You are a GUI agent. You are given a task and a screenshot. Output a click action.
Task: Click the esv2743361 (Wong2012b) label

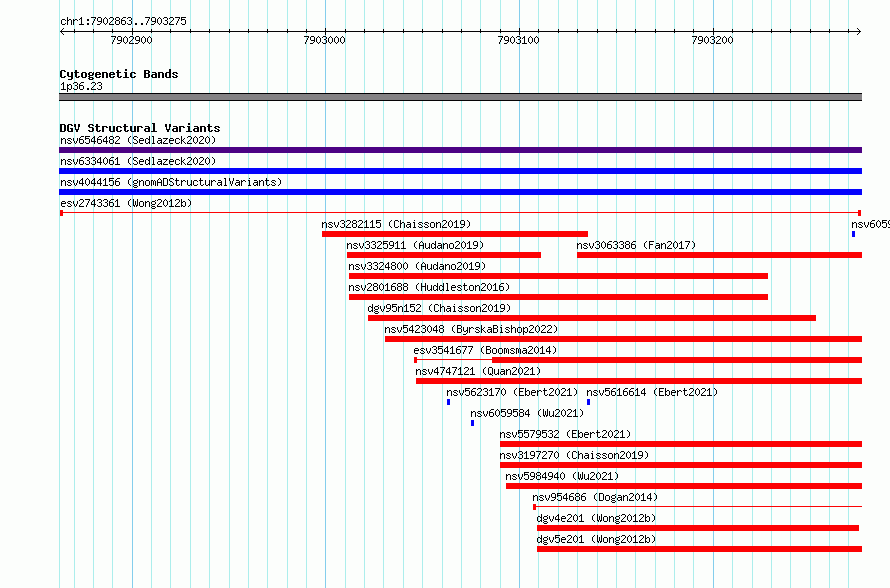click(126, 203)
